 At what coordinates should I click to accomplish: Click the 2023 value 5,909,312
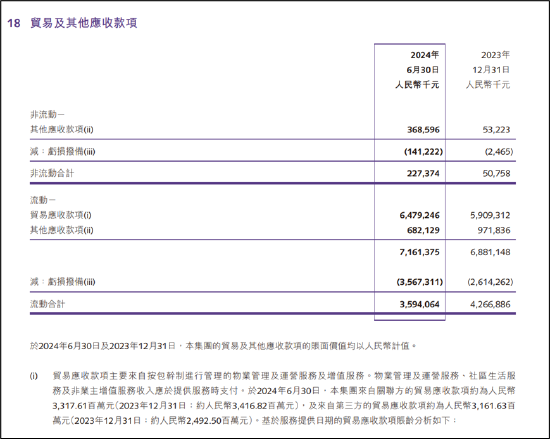[x=490, y=215]
